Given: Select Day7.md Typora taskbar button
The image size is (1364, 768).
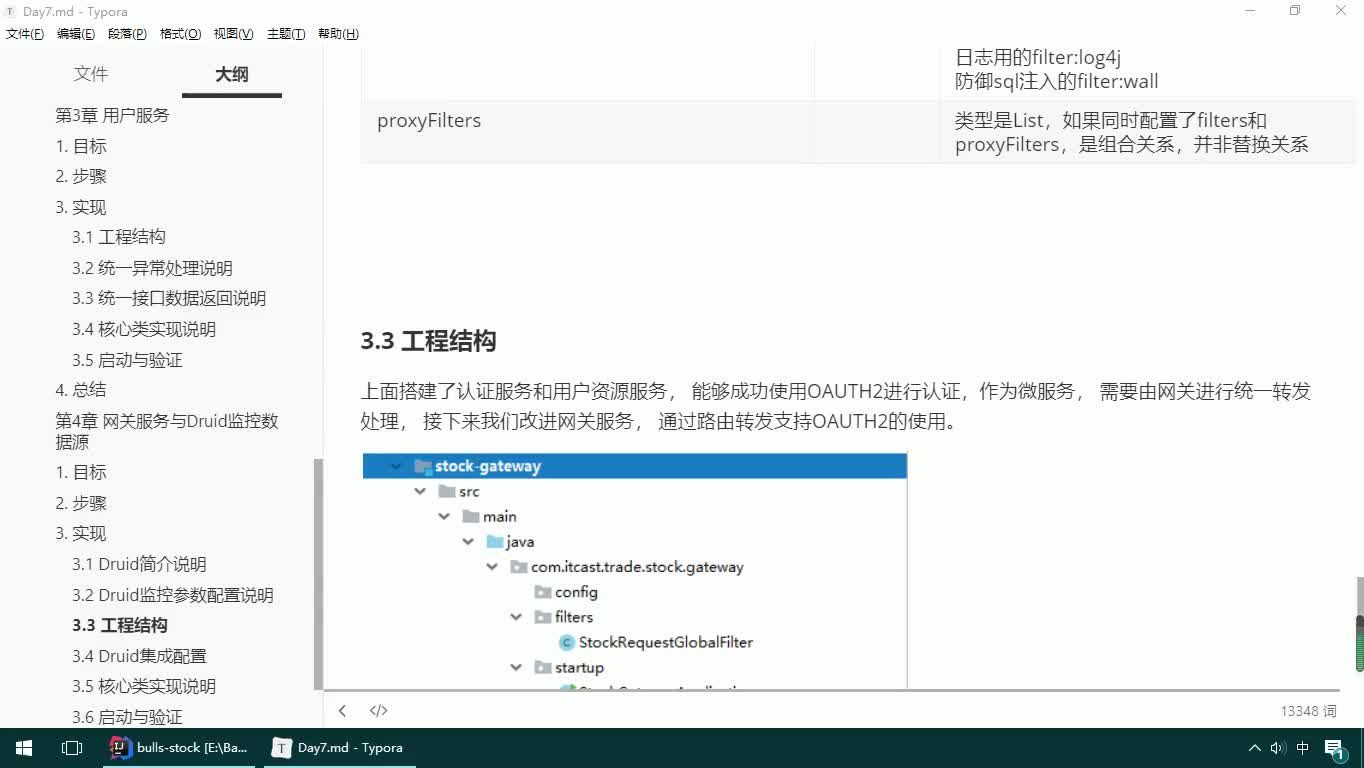Looking at the screenshot, I should [340, 748].
